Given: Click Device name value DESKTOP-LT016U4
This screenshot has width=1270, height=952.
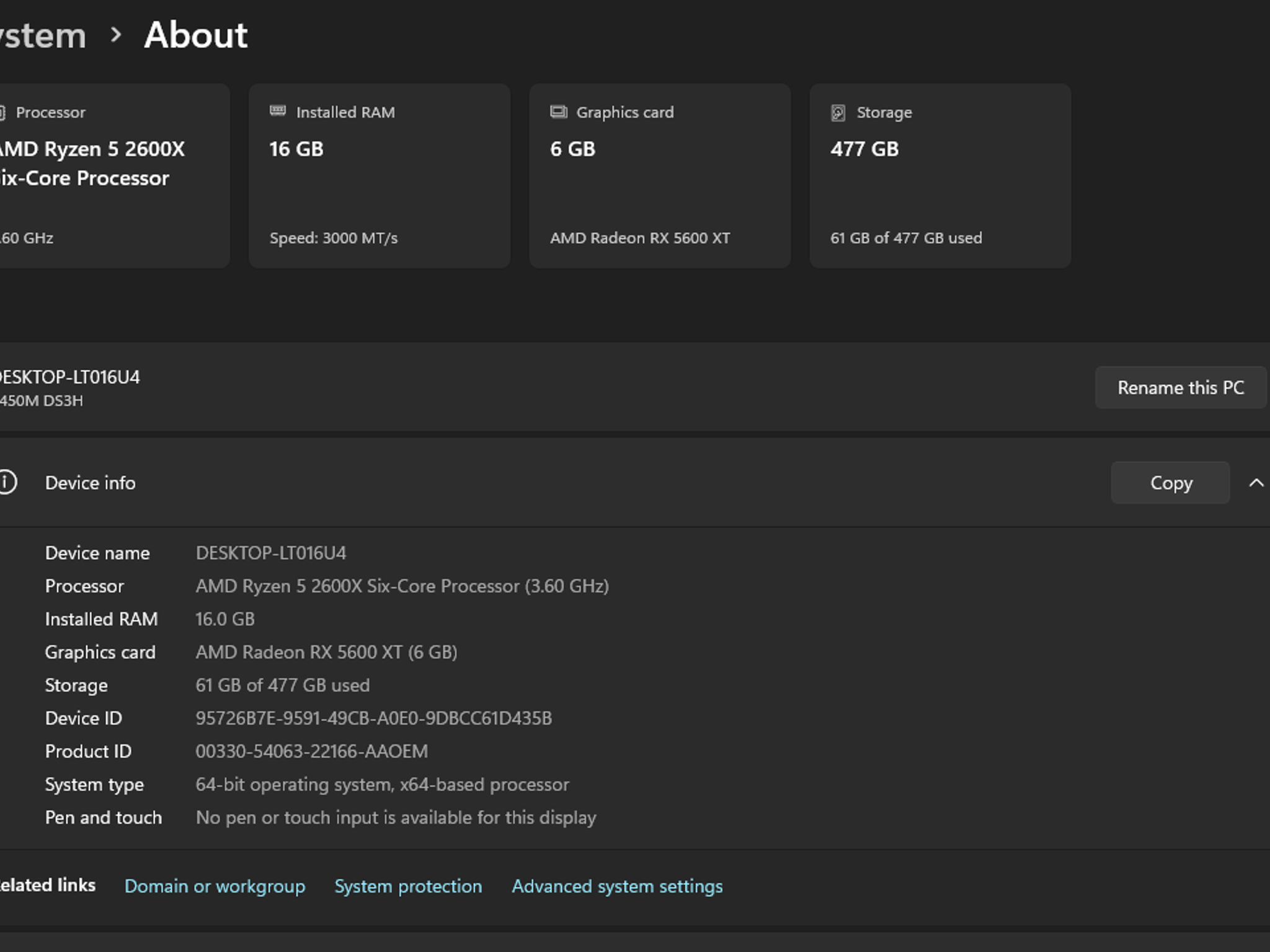Looking at the screenshot, I should point(271,553).
